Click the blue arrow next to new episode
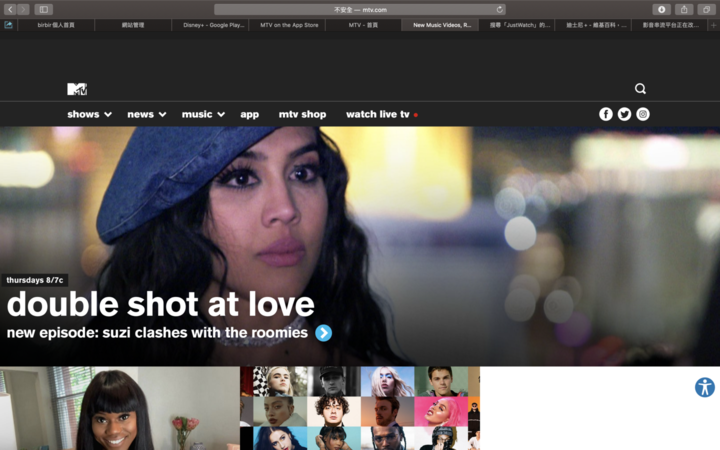The height and width of the screenshot is (450, 720). point(323,333)
